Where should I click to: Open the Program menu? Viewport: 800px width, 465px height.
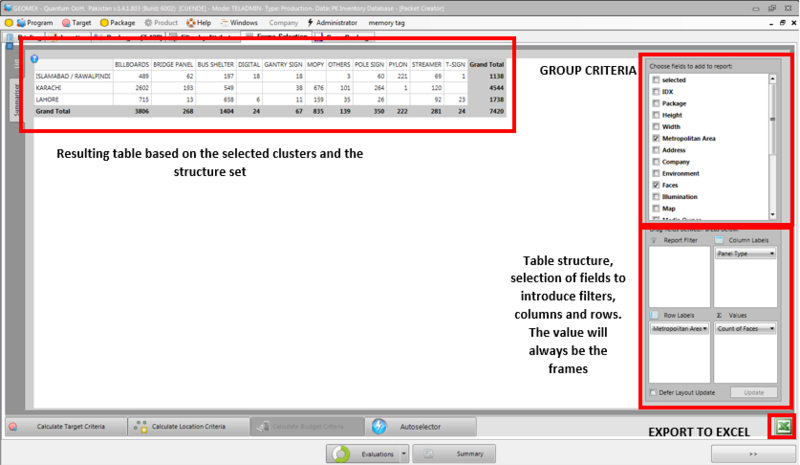pos(35,21)
